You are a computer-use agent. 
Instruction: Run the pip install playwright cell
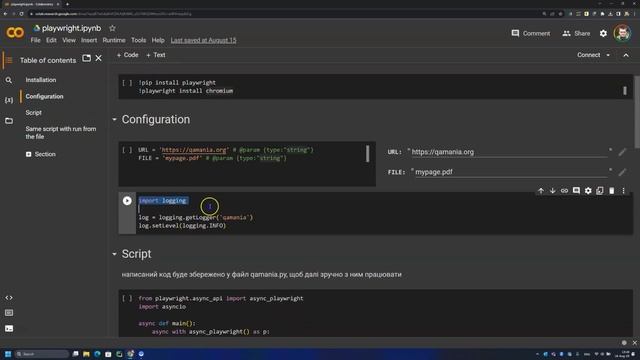[x=127, y=82]
